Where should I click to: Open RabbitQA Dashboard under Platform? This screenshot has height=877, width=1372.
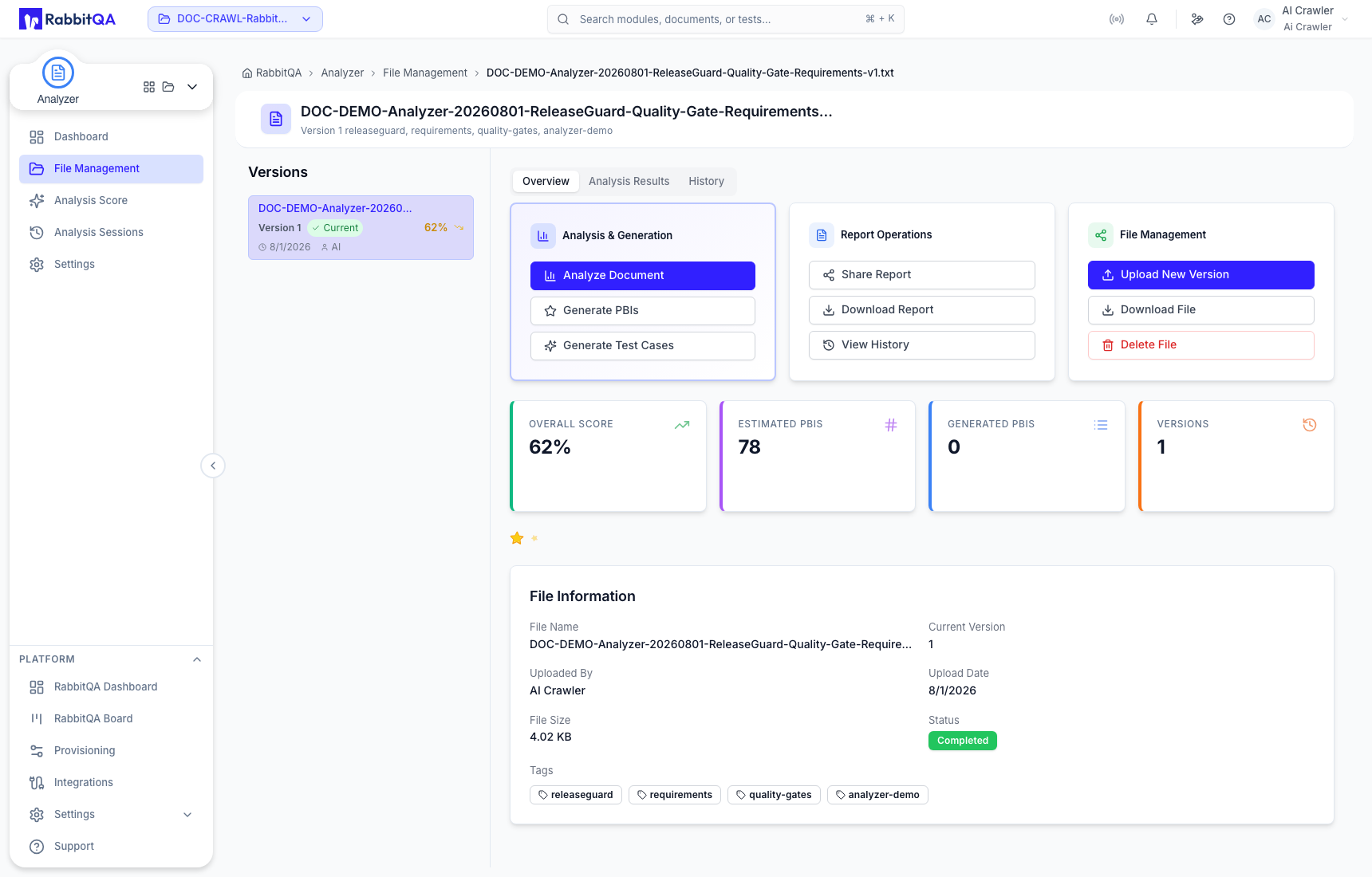pos(111,687)
